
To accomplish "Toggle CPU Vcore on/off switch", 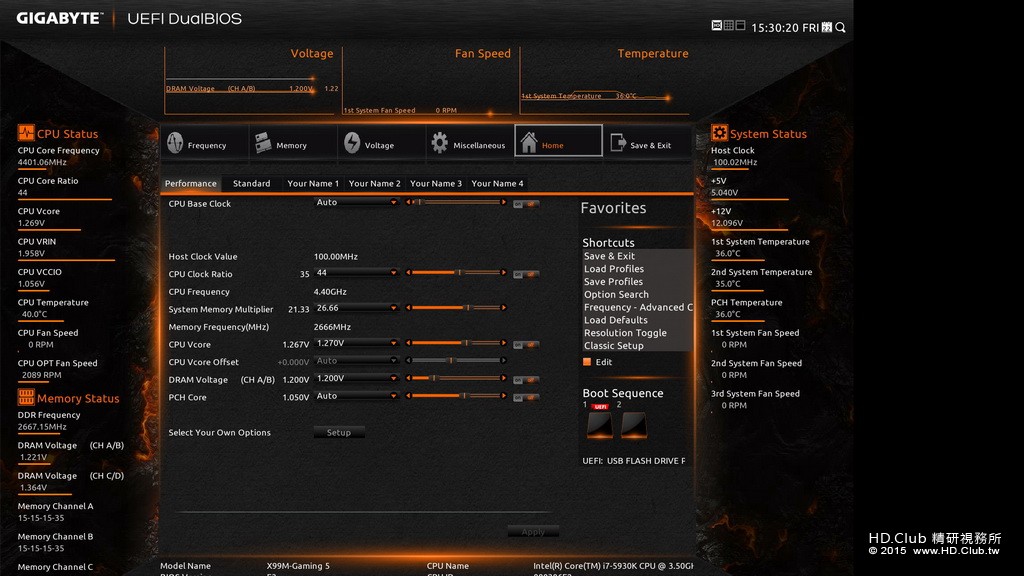I will click(526, 345).
